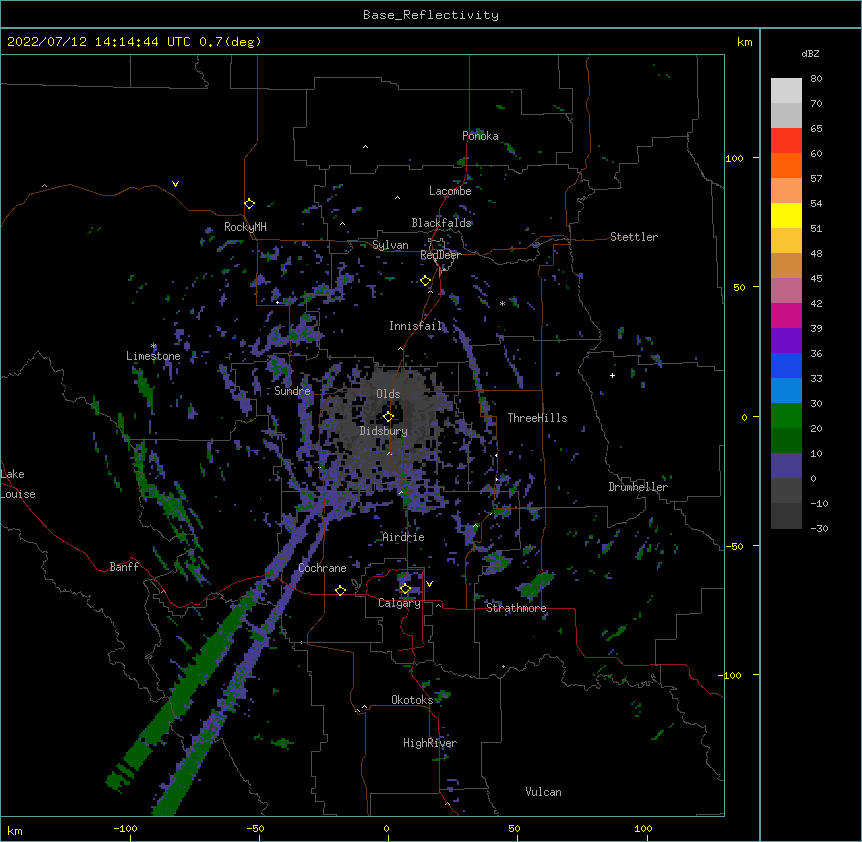Click the HighRiver city label

(430, 743)
